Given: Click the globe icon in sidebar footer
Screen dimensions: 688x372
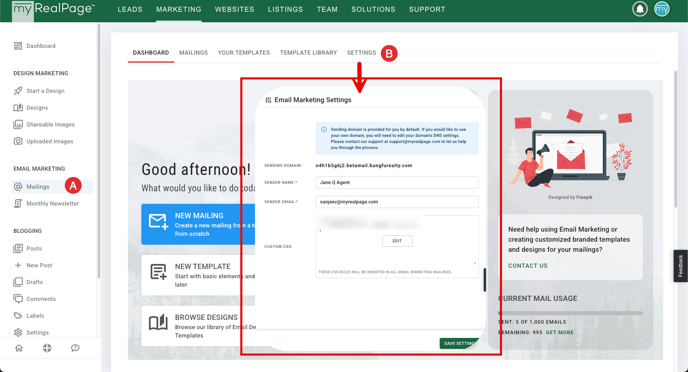Looking at the screenshot, I should point(47,348).
